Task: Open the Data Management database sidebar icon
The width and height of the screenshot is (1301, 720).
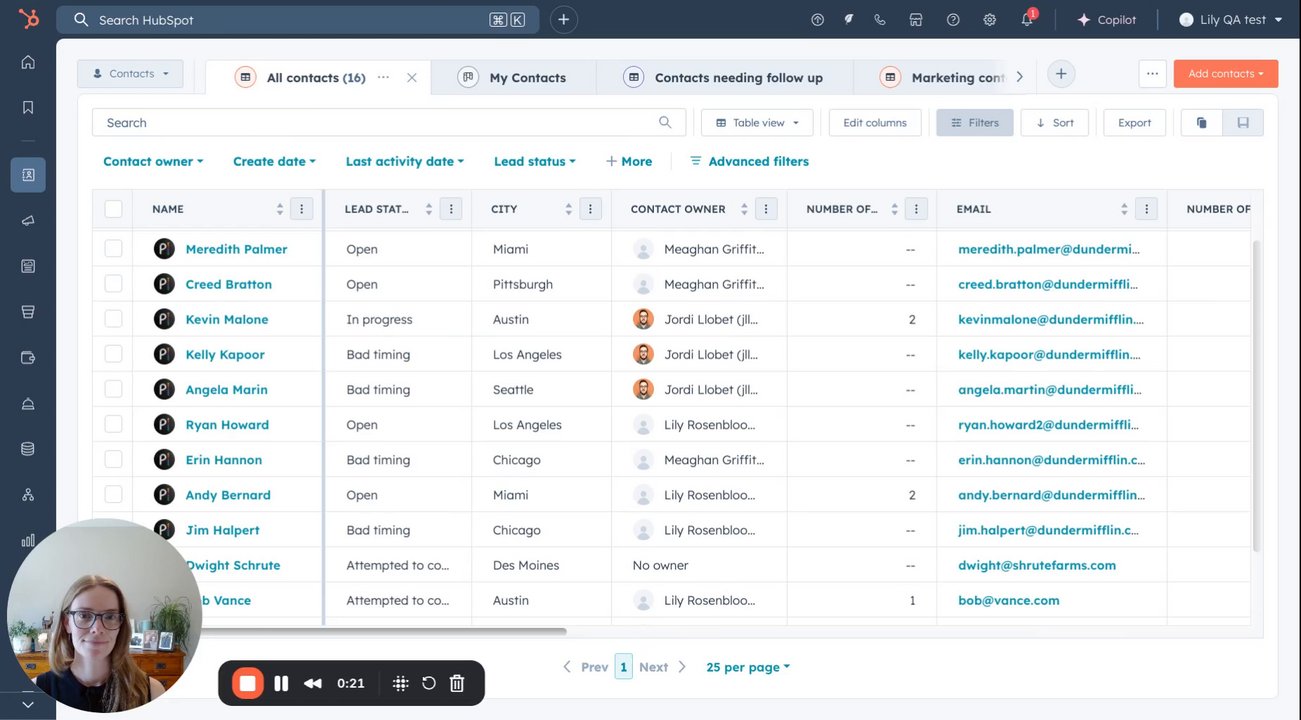Action: pyautogui.click(x=28, y=449)
